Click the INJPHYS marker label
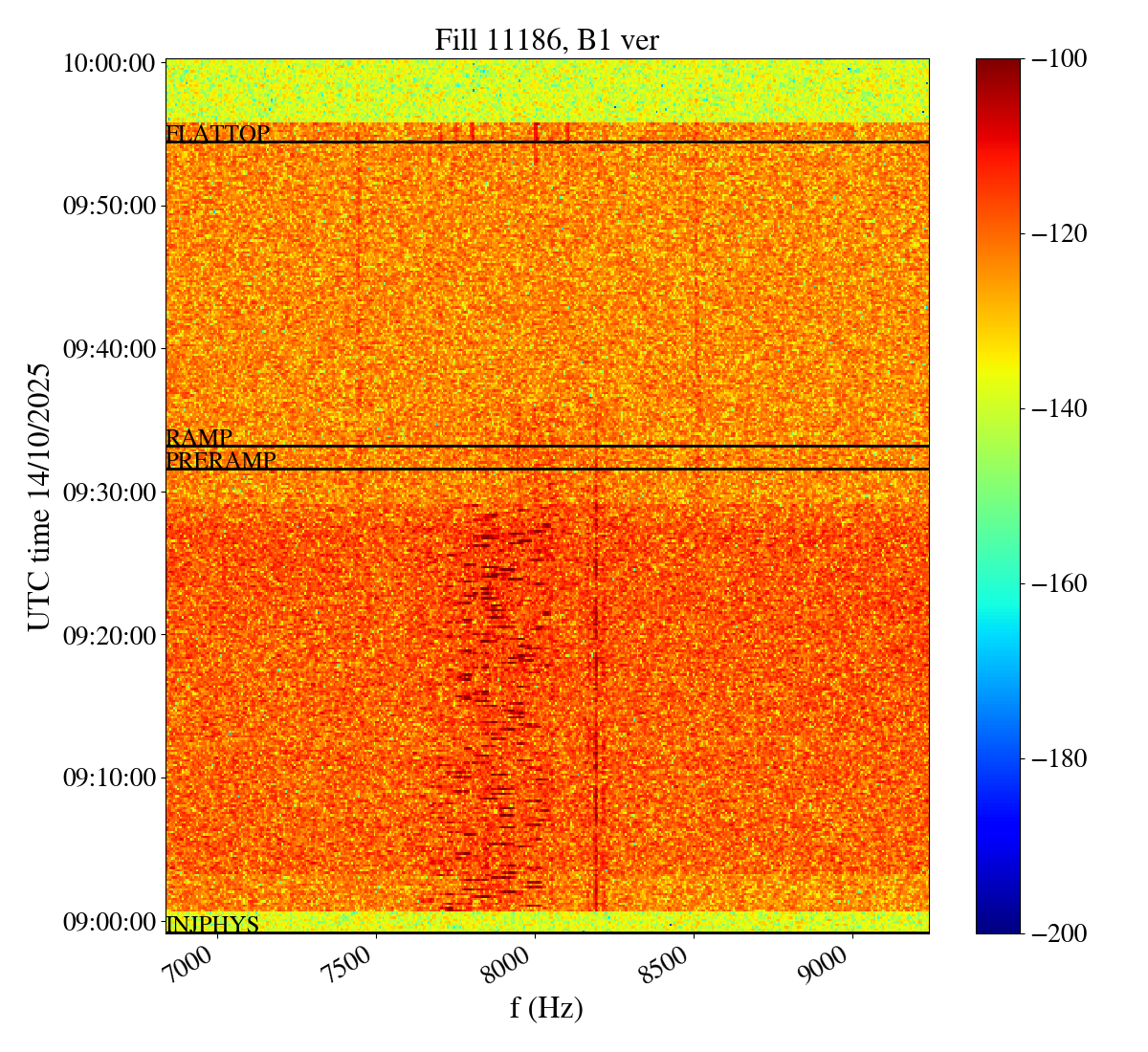The width and height of the screenshot is (1148, 1052). coord(212,925)
